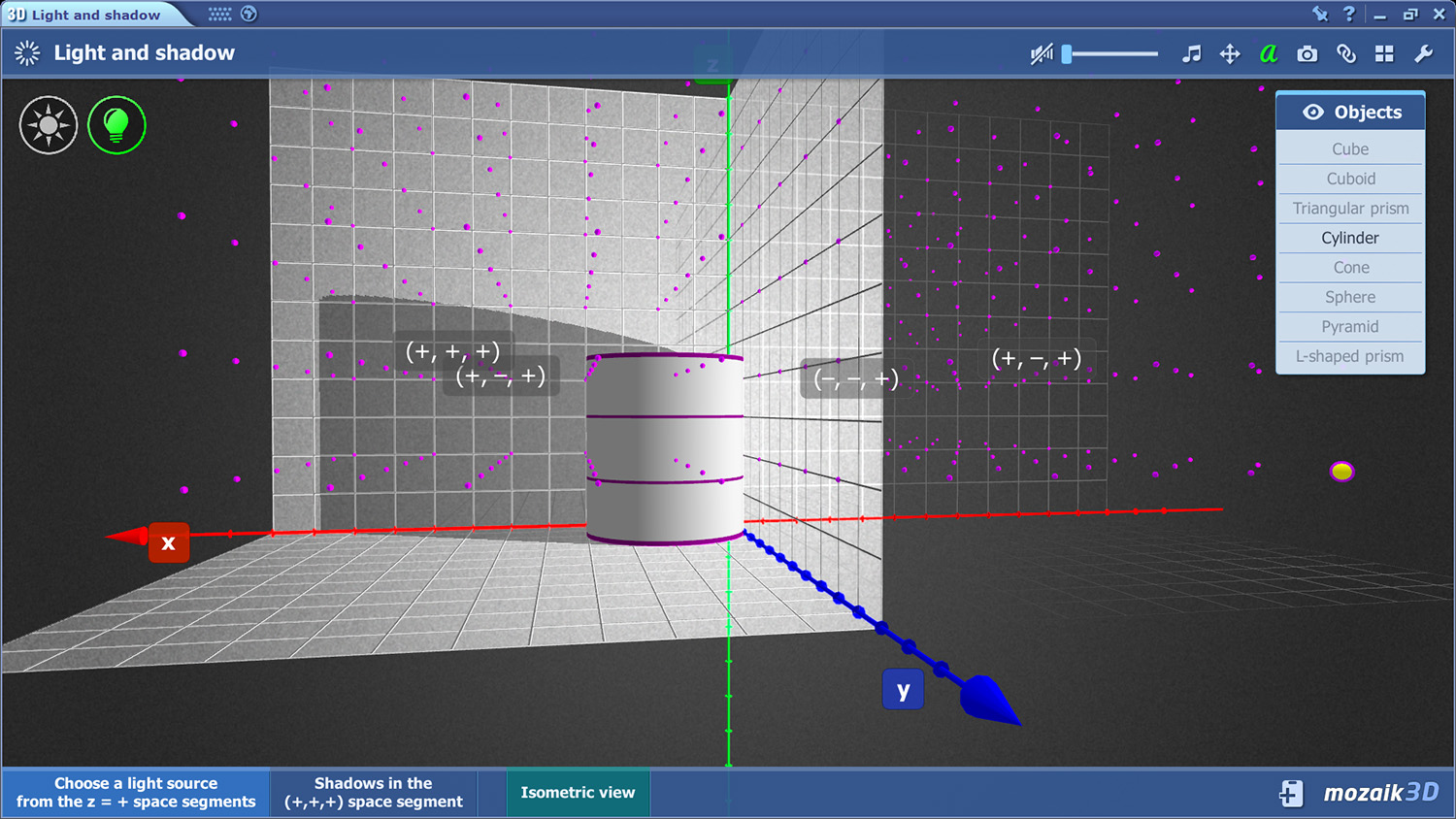Image resolution: width=1456 pixels, height=819 pixels.
Task: Choose Cube from the Objects list
Action: click(x=1350, y=149)
